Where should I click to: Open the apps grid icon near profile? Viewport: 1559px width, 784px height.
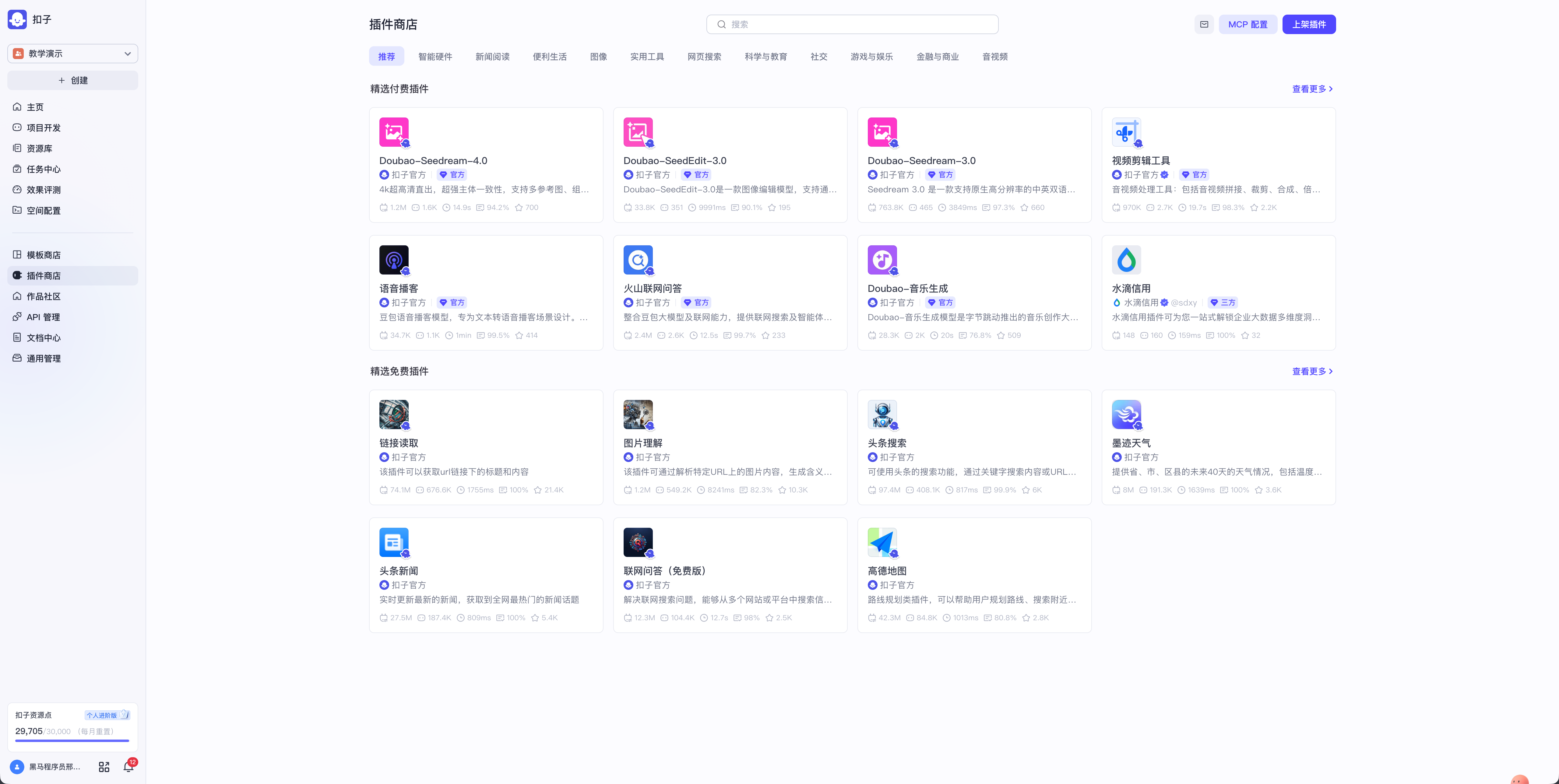(x=104, y=766)
